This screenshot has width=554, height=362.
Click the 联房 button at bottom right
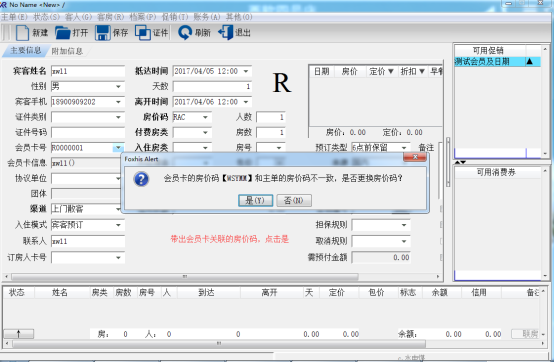tap(525, 334)
